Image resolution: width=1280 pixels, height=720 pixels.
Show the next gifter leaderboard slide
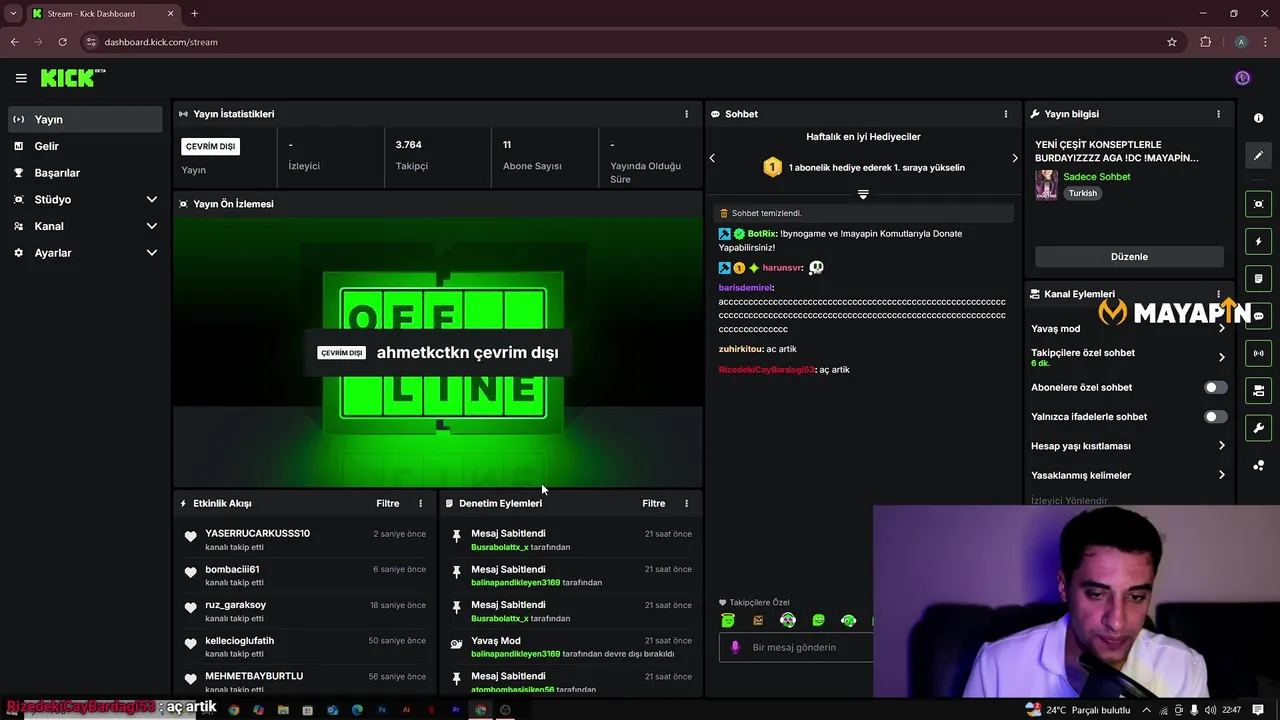(1014, 158)
